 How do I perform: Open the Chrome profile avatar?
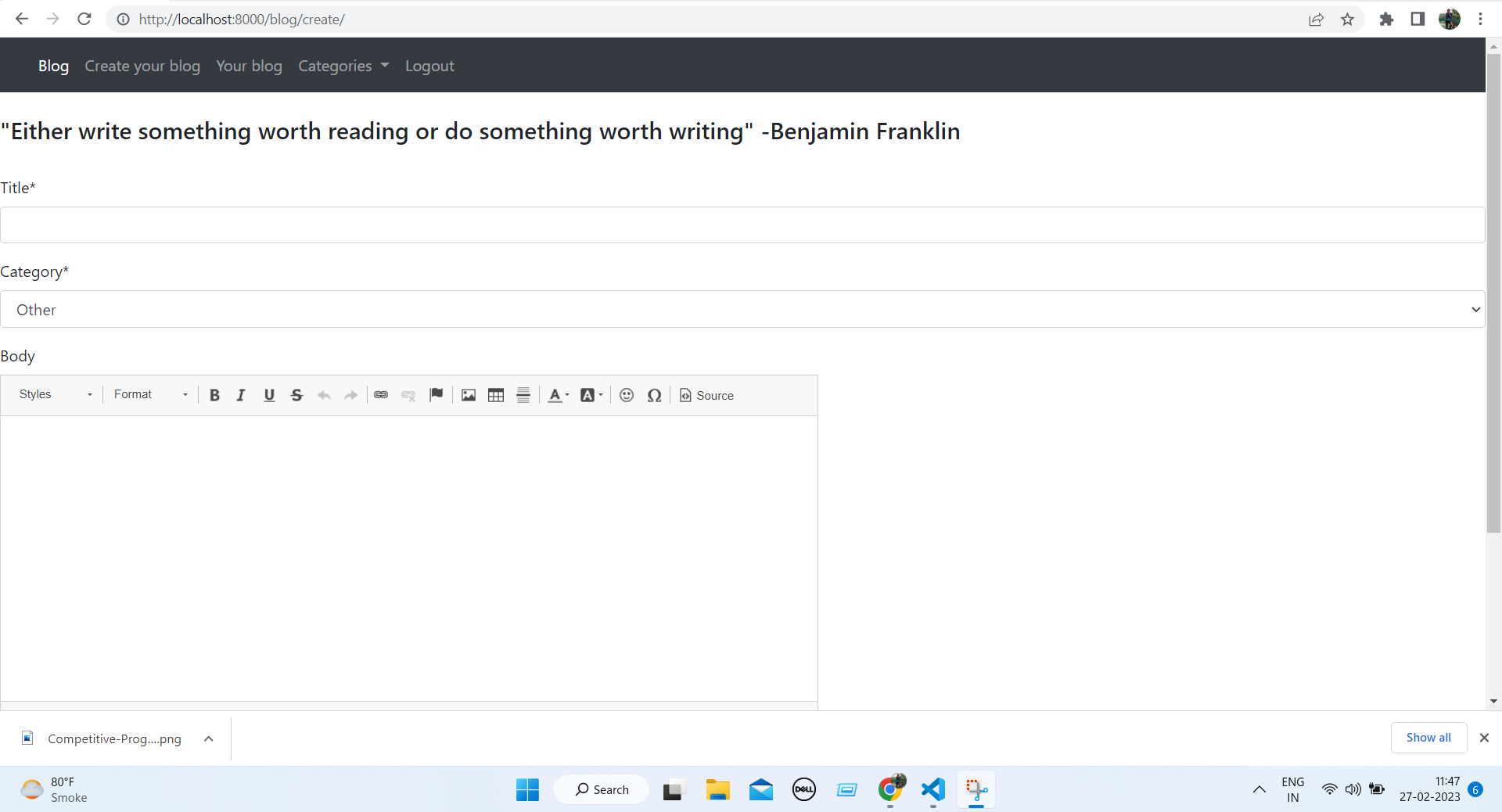[1450, 19]
